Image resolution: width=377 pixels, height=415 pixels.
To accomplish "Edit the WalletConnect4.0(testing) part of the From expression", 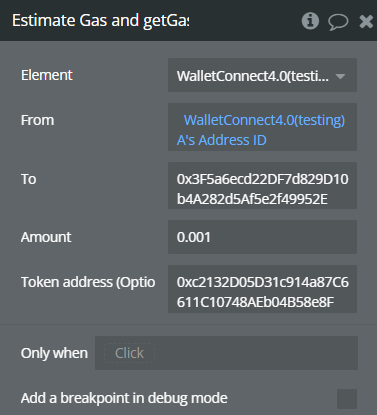I will [x=264, y=120].
